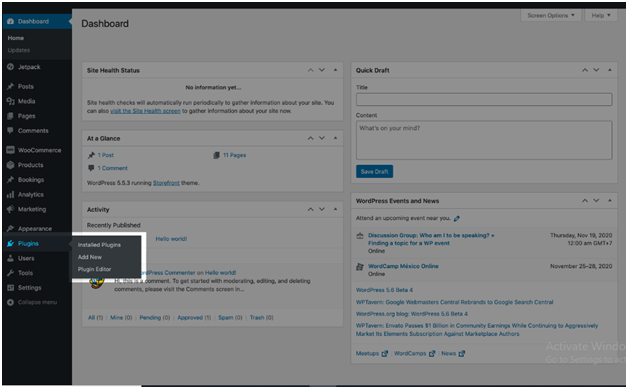
Task: Move Activity panel up
Action: point(310,209)
